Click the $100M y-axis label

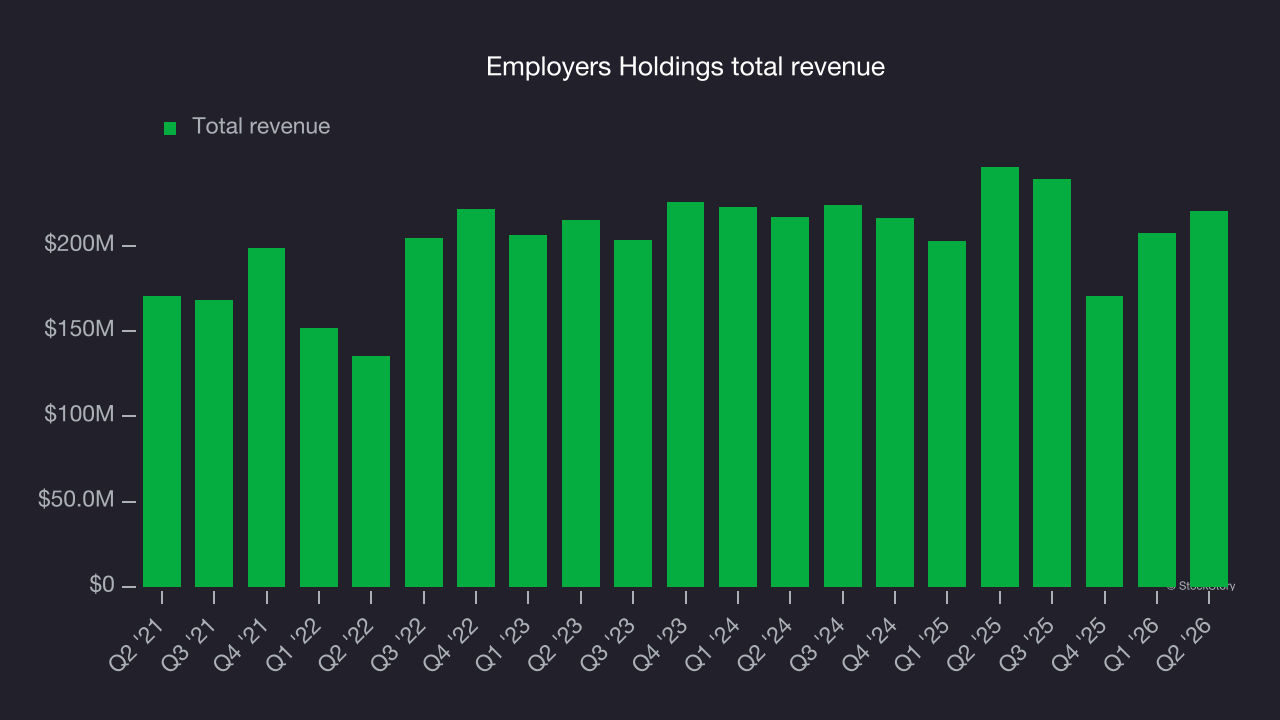click(80, 415)
